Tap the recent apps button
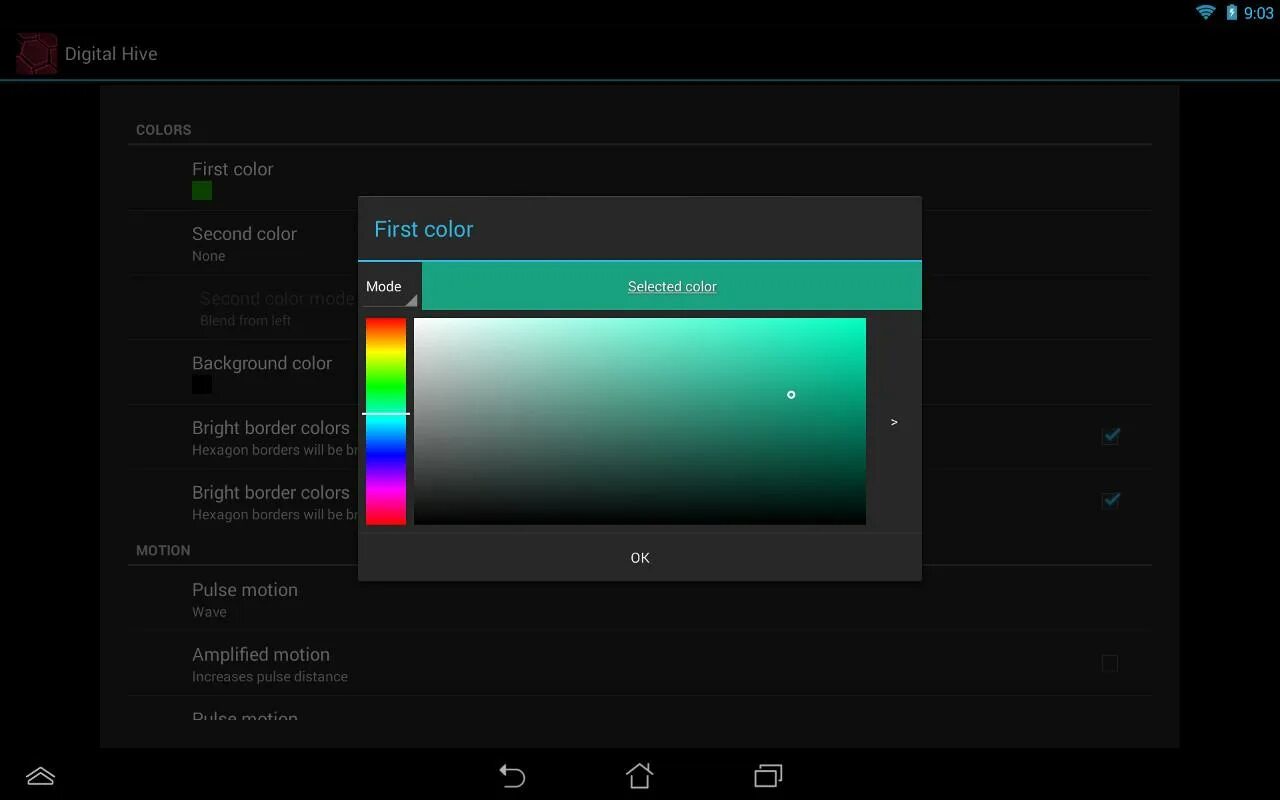Viewport: 1280px width, 800px height. 768,776
